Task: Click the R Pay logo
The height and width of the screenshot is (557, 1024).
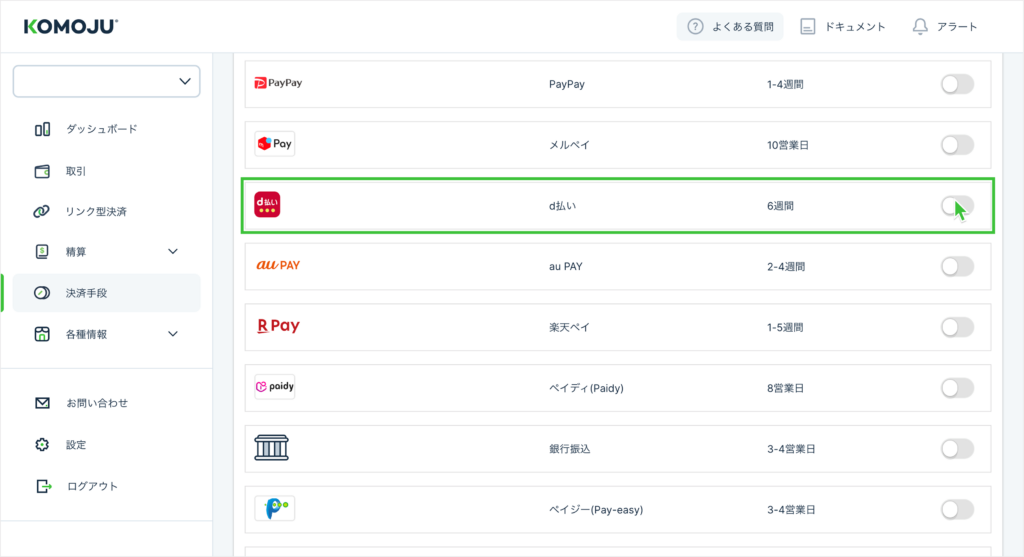Action: coord(278,326)
